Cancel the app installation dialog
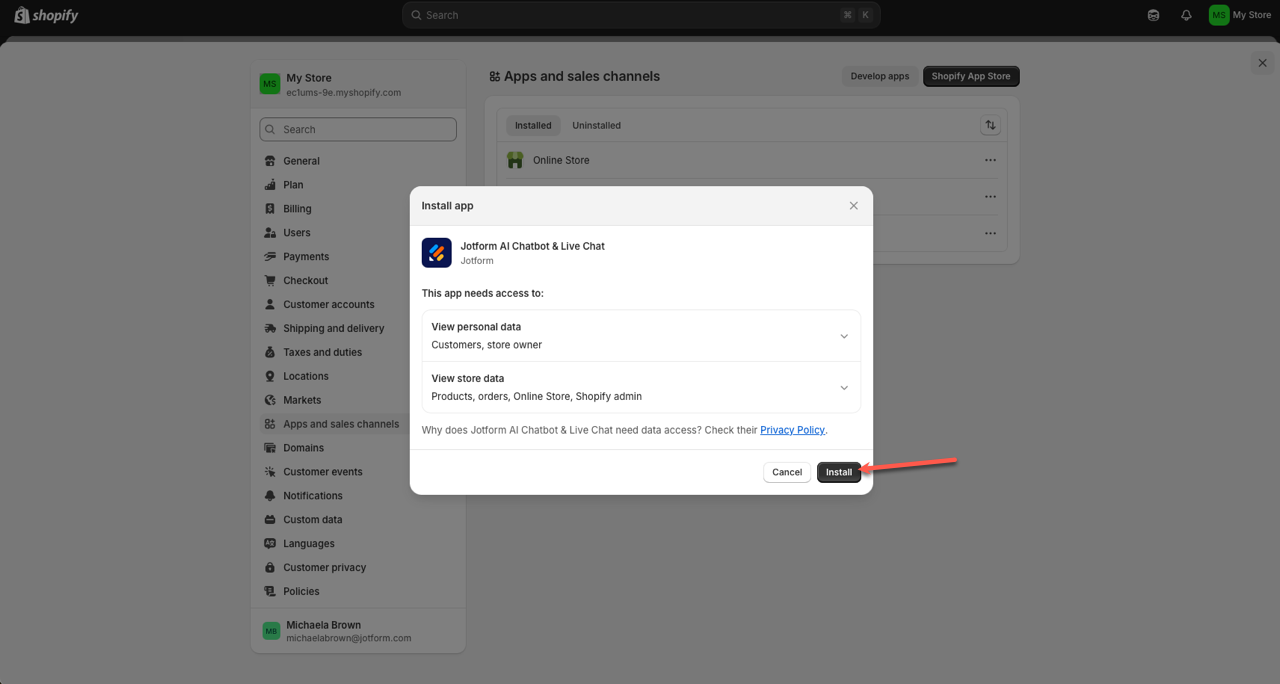 tap(787, 472)
